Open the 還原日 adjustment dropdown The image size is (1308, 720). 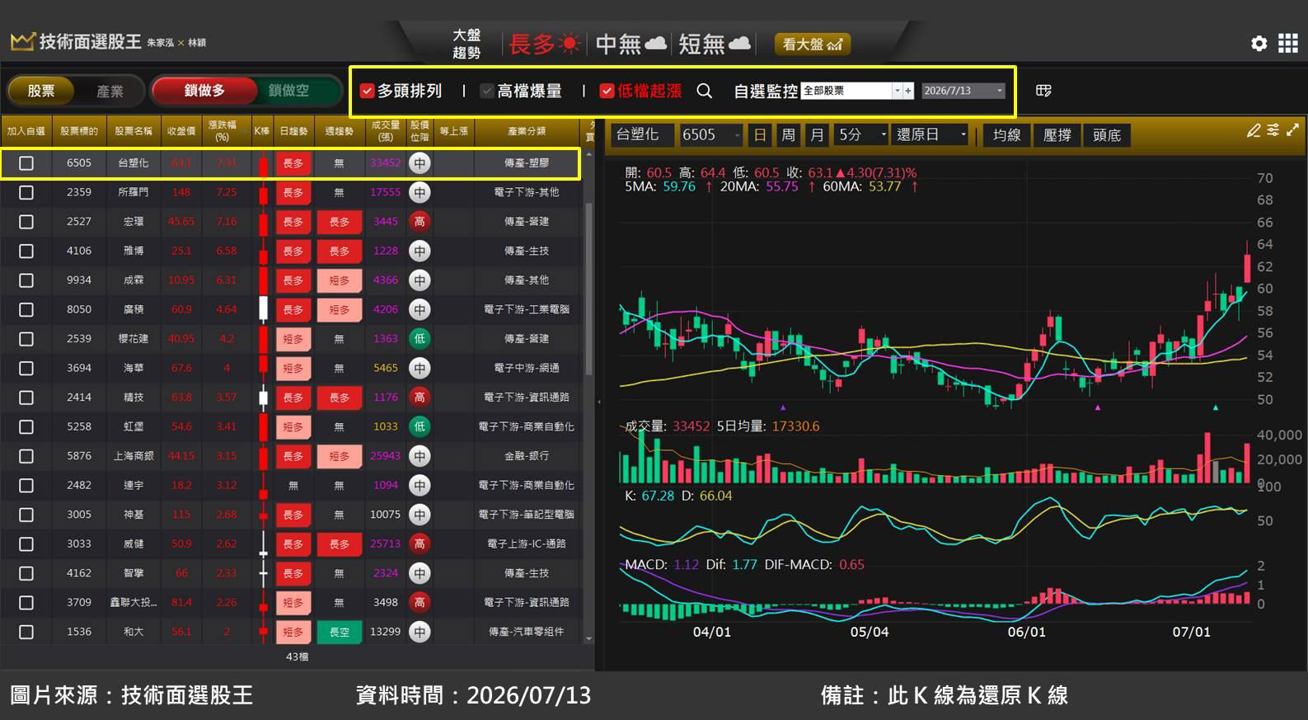[930, 134]
